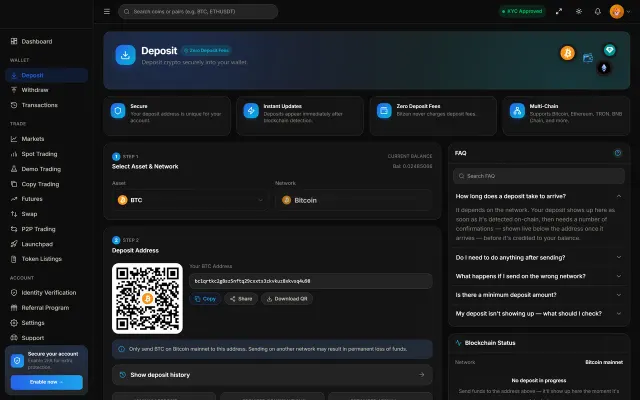Open Transactions in sidebar
The image size is (640, 400).
(47, 105)
